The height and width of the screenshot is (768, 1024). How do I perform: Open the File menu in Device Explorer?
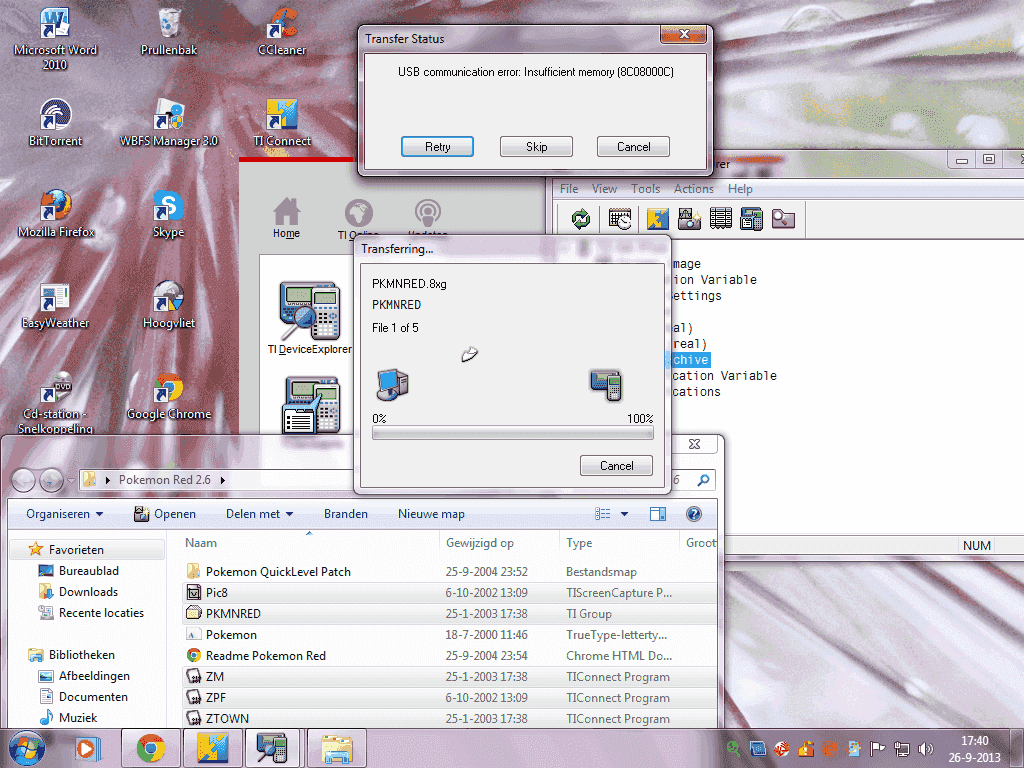point(569,189)
